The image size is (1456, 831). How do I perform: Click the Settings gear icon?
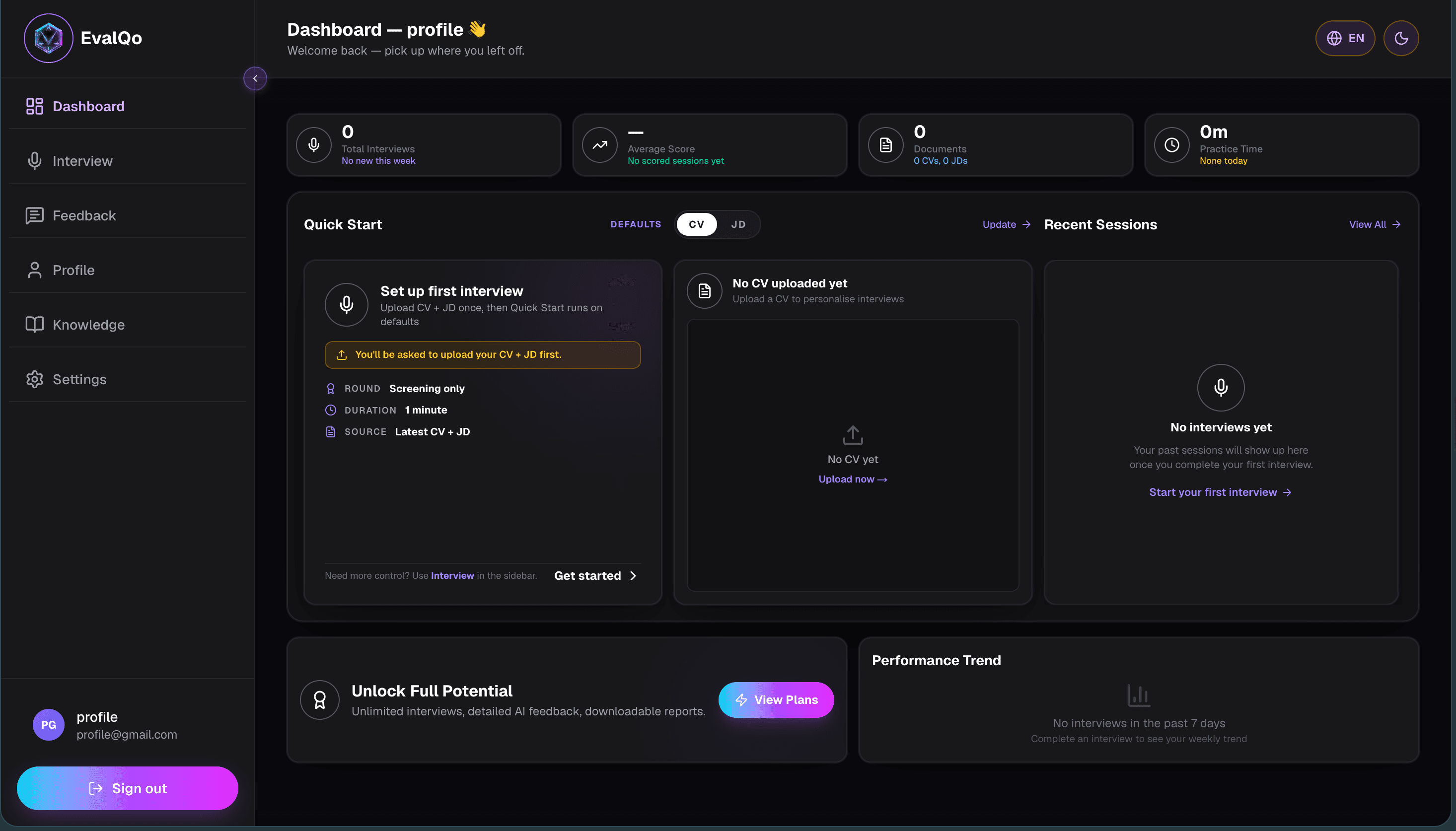[35, 379]
